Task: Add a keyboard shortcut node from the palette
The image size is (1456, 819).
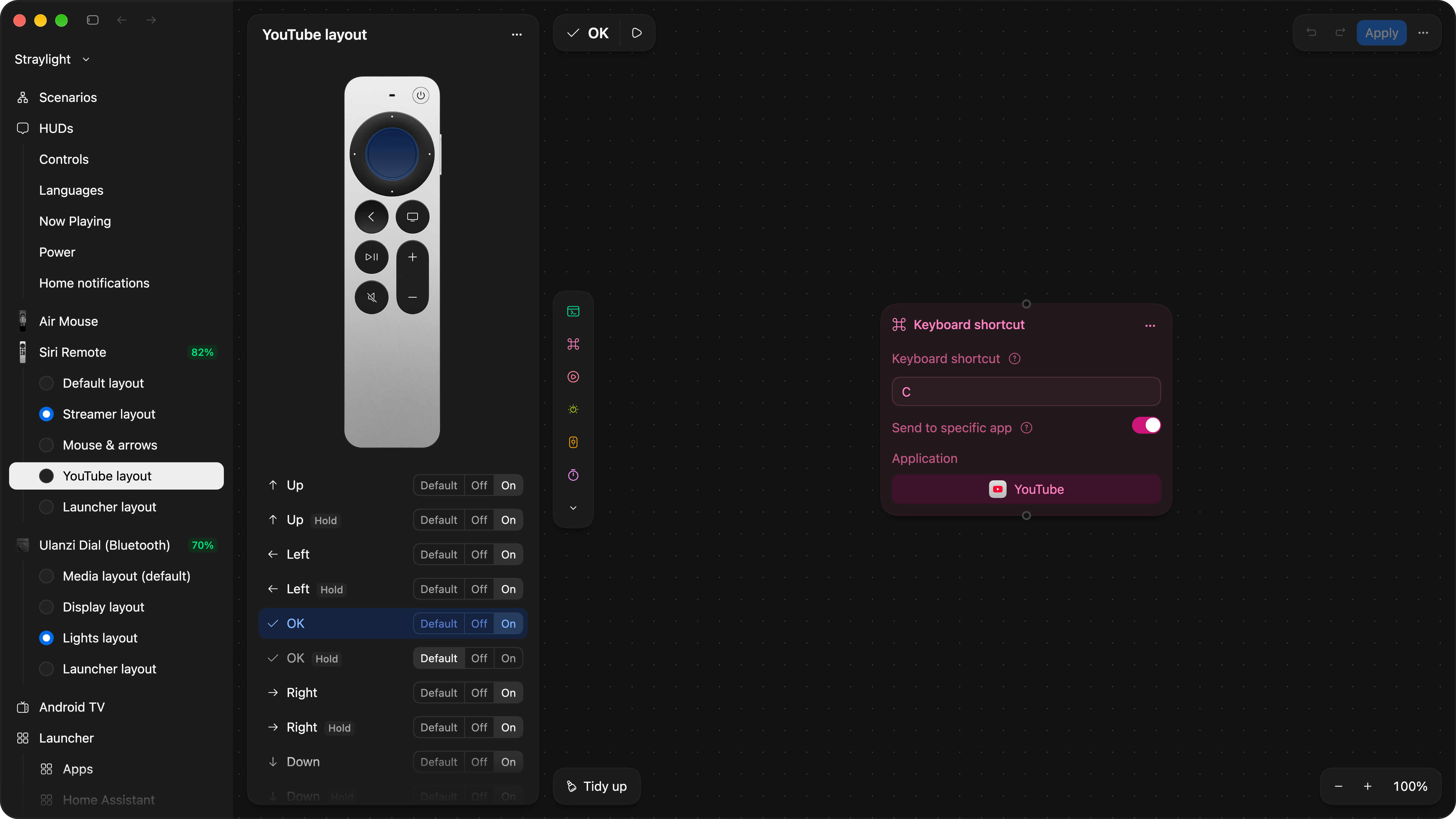Action: pos(573,344)
